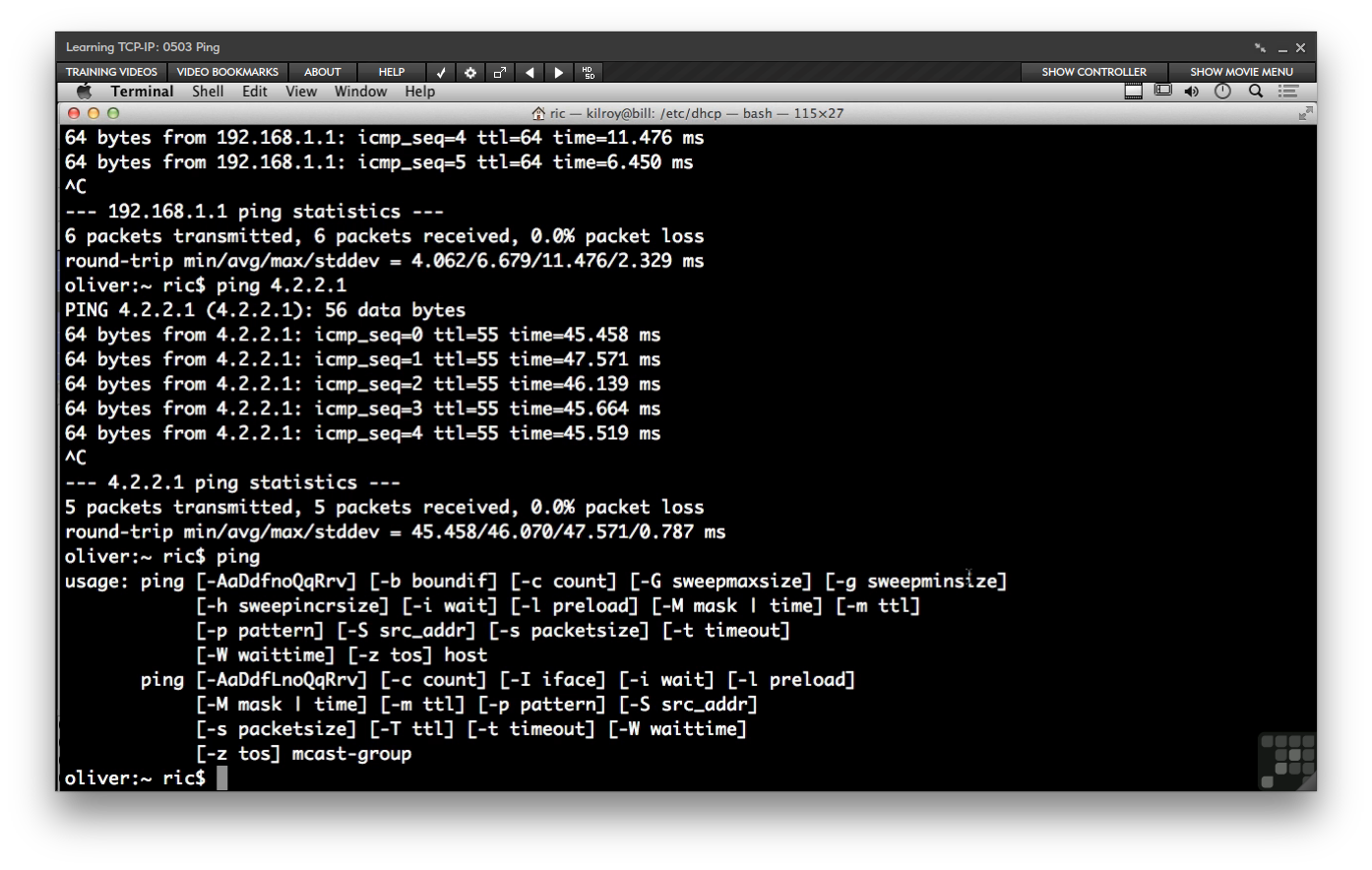Open the Edit menu
The width and height of the screenshot is (1372, 870).
click(255, 92)
